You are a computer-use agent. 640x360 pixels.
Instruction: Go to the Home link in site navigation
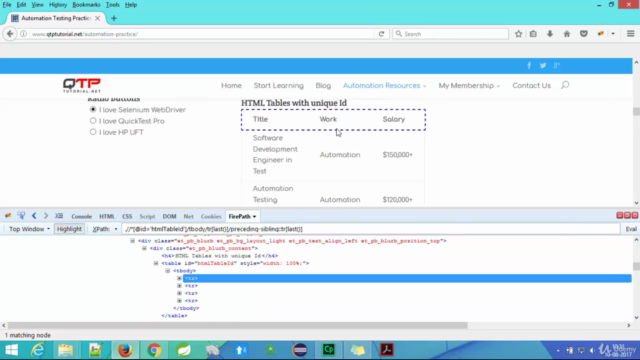pos(231,85)
